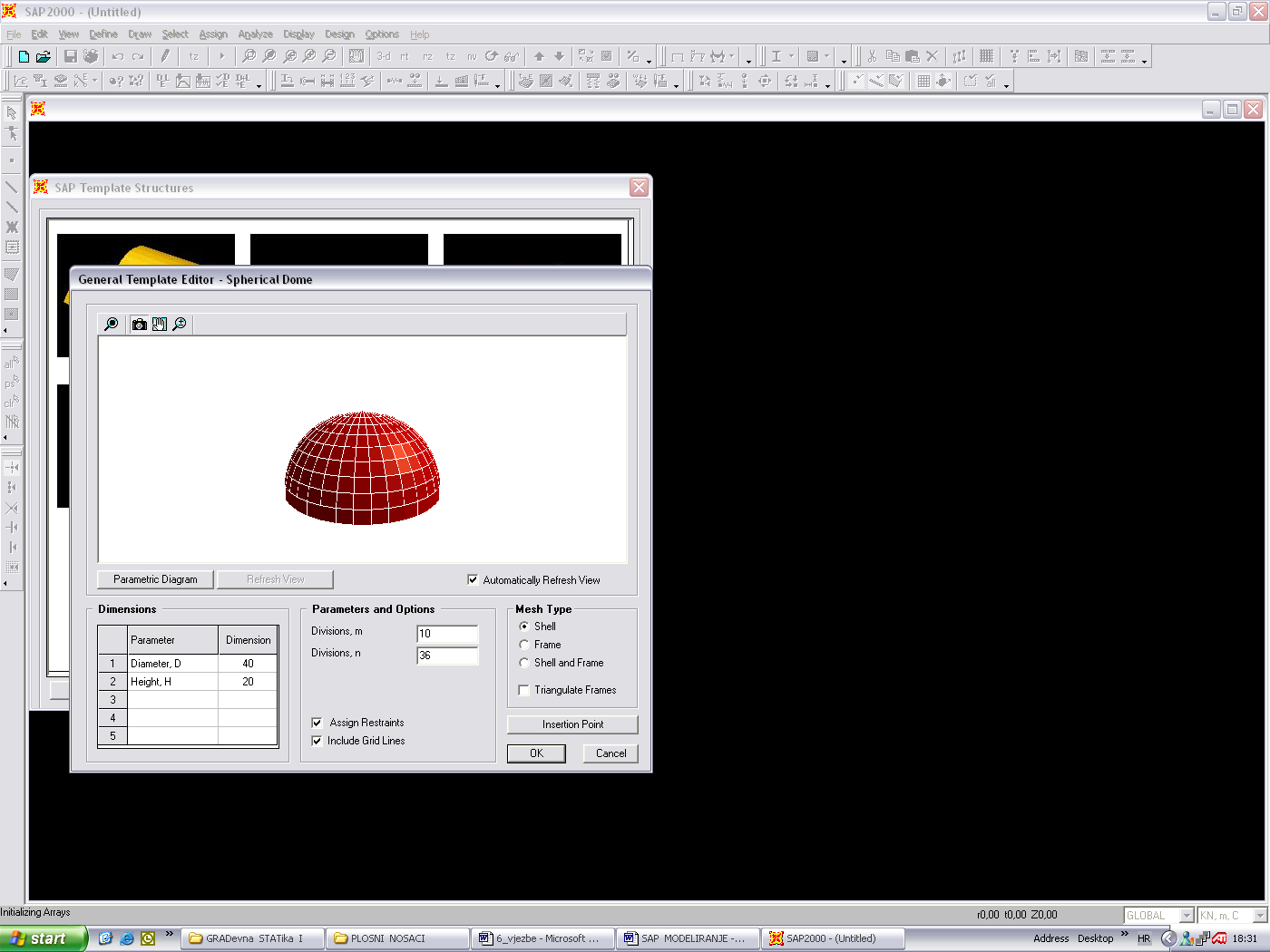
Task: Click OK in the template editor
Action: [536, 753]
